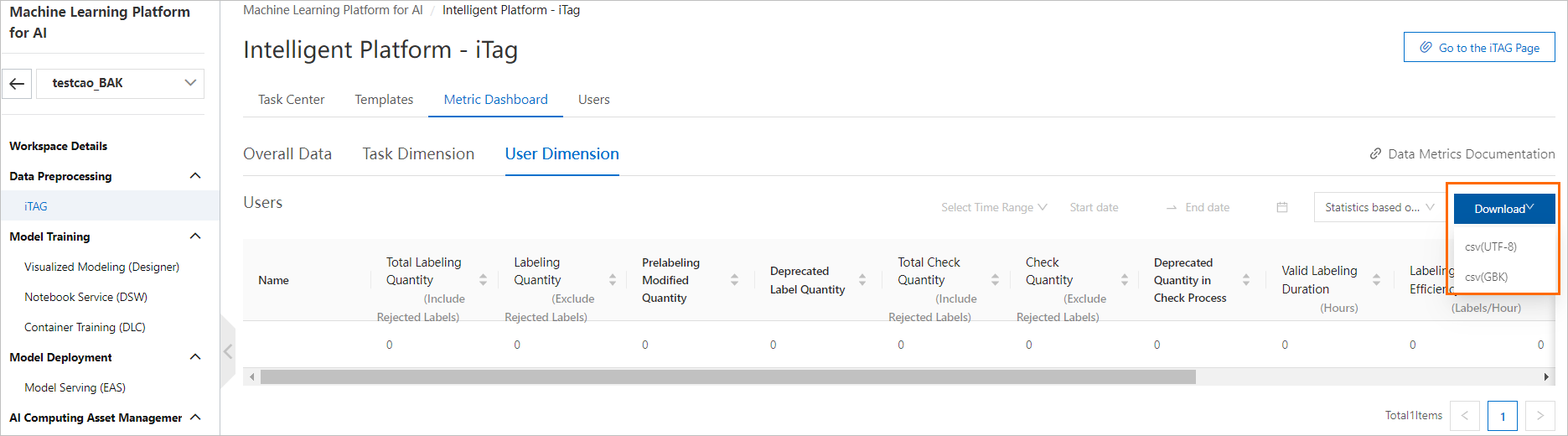Collapse the left sidebar with handle arrow
This screenshot has height=436, width=1568.
click(x=228, y=352)
